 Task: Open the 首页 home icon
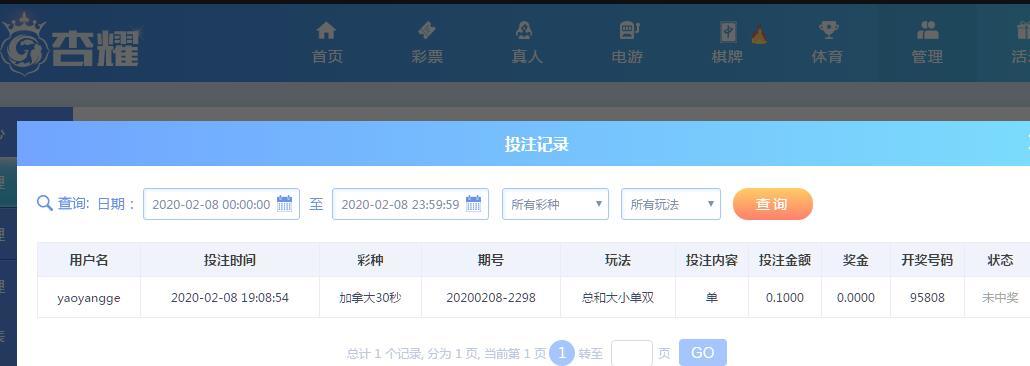[x=326, y=30]
